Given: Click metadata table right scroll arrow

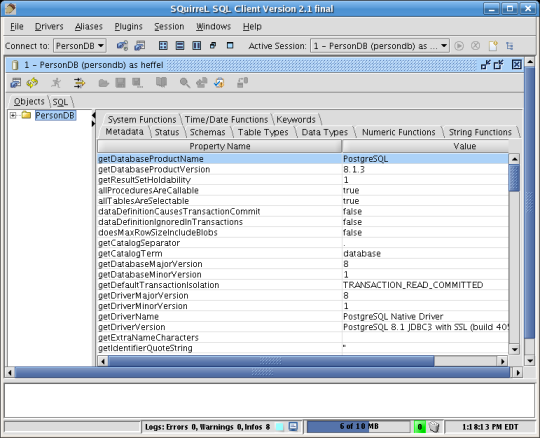Looking at the screenshot, I should click(x=502, y=361).
